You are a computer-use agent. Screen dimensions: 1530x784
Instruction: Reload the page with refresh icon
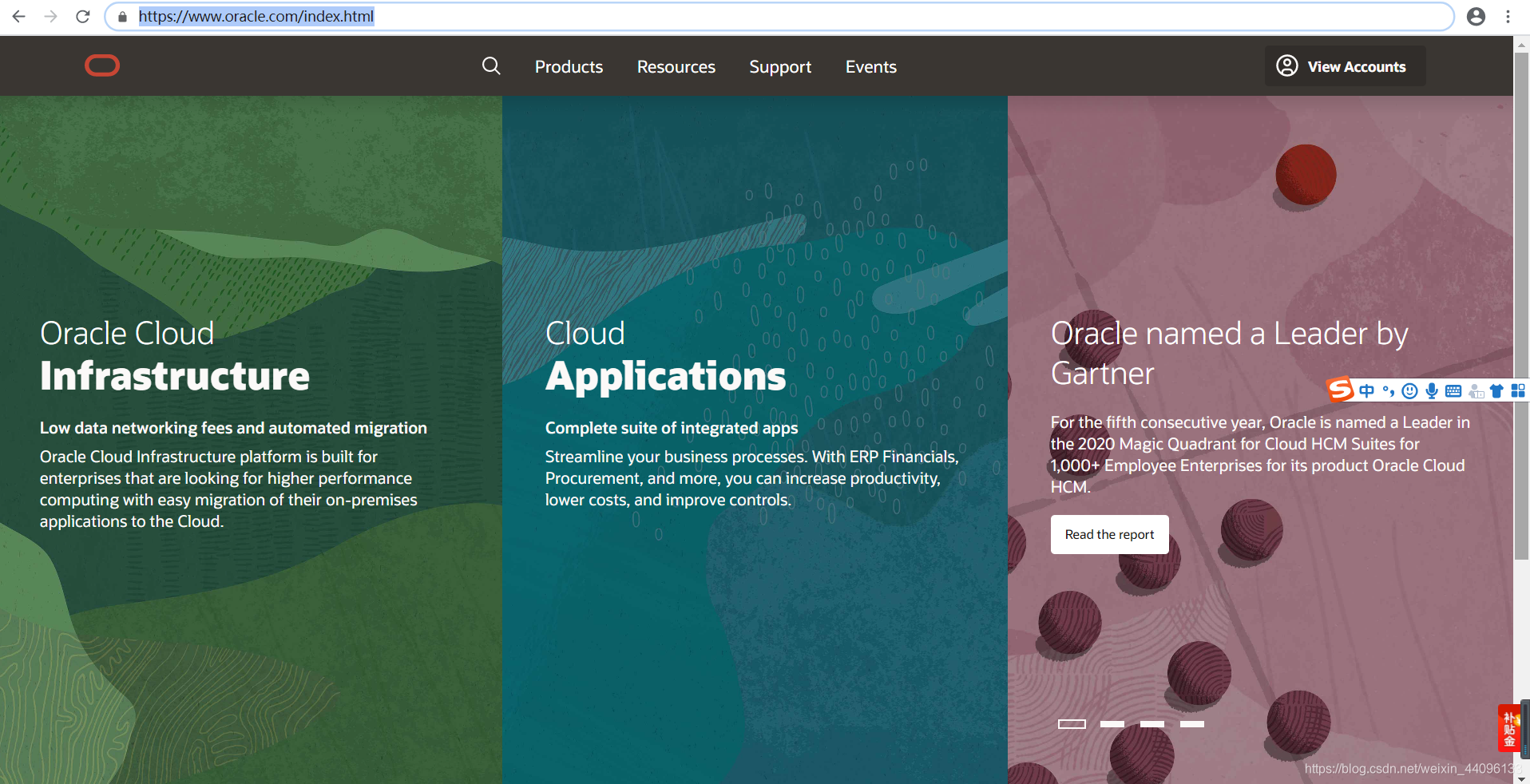(82, 16)
